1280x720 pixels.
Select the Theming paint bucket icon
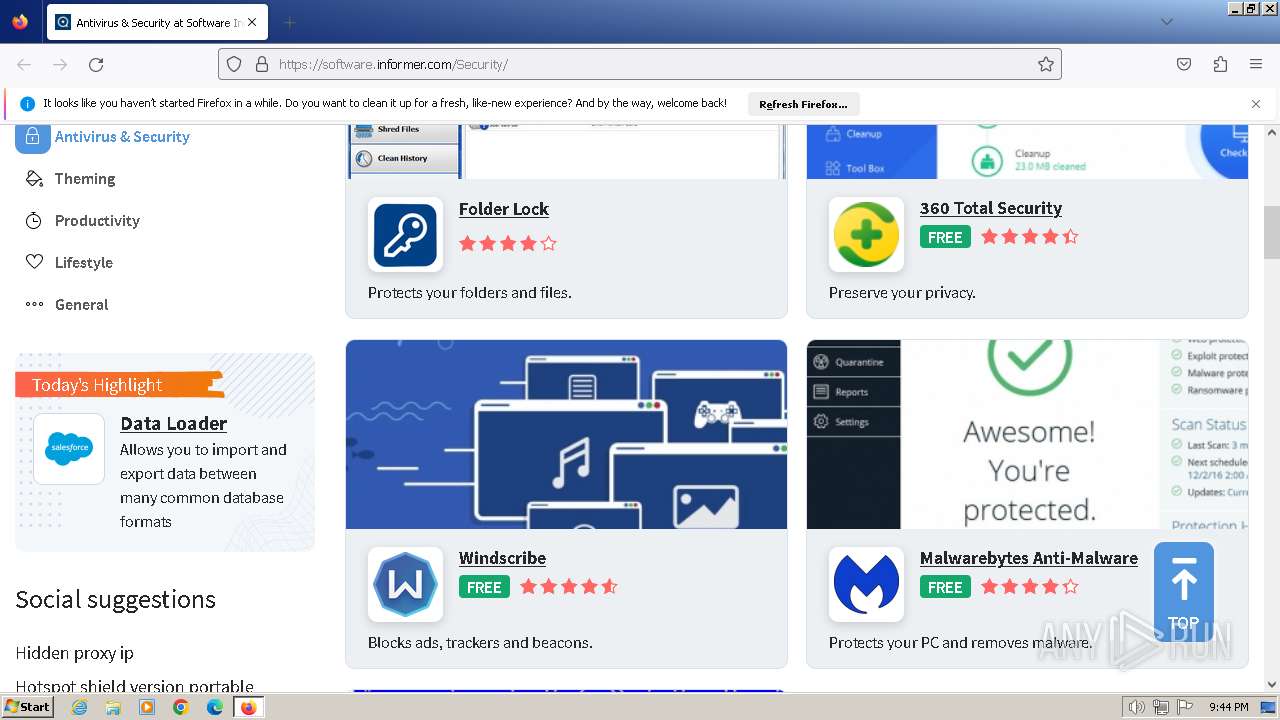34,178
